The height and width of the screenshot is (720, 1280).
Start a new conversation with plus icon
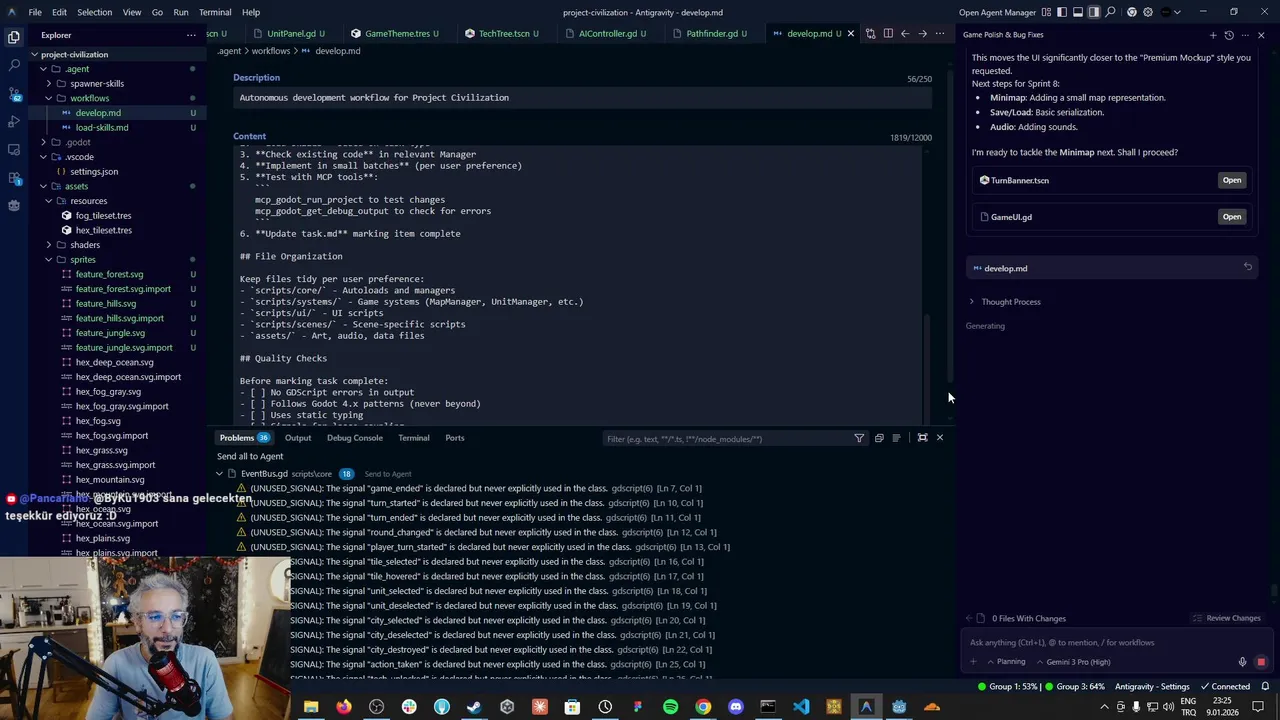tap(1213, 35)
